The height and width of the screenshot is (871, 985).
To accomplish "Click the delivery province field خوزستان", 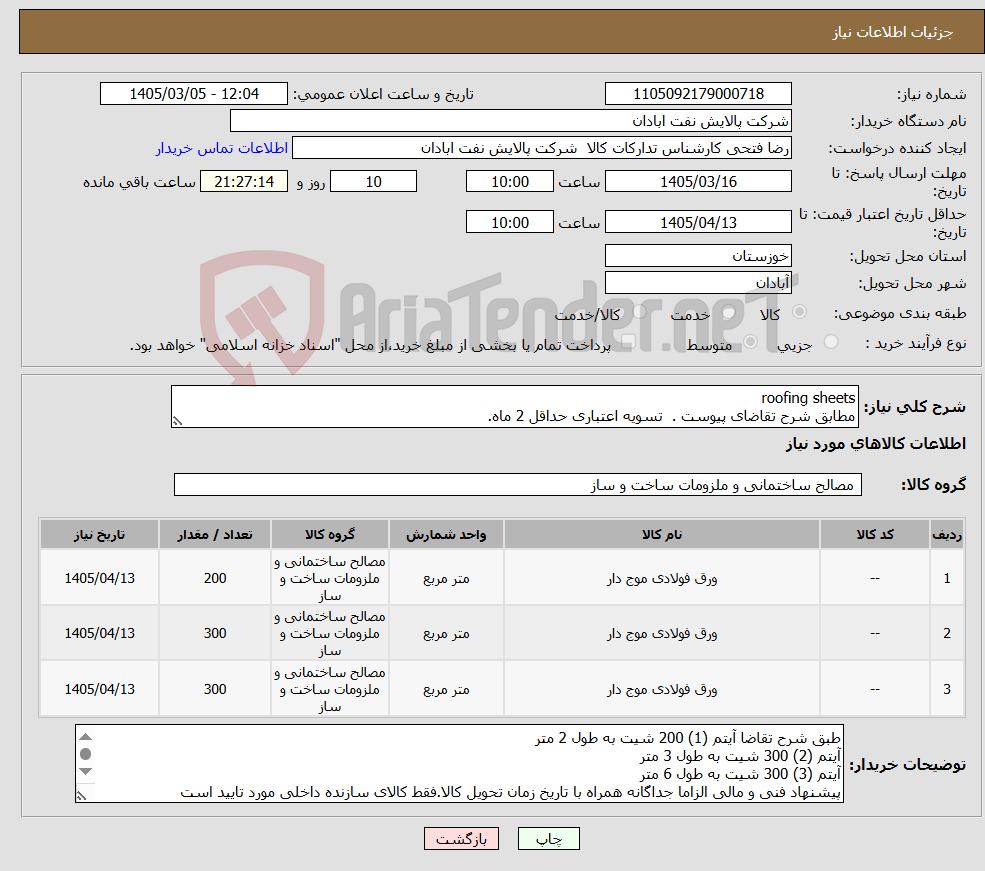I will 698,256.
